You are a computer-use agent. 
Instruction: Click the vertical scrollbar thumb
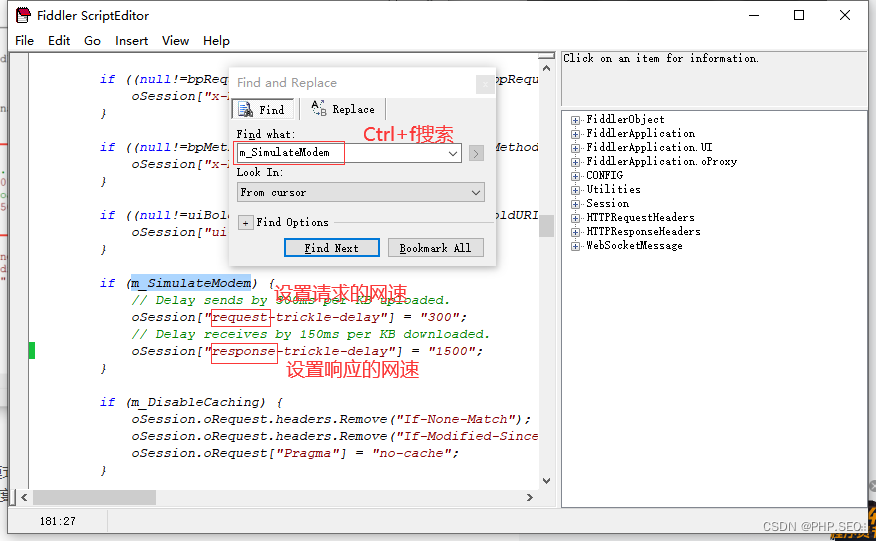tap(546, 226)
